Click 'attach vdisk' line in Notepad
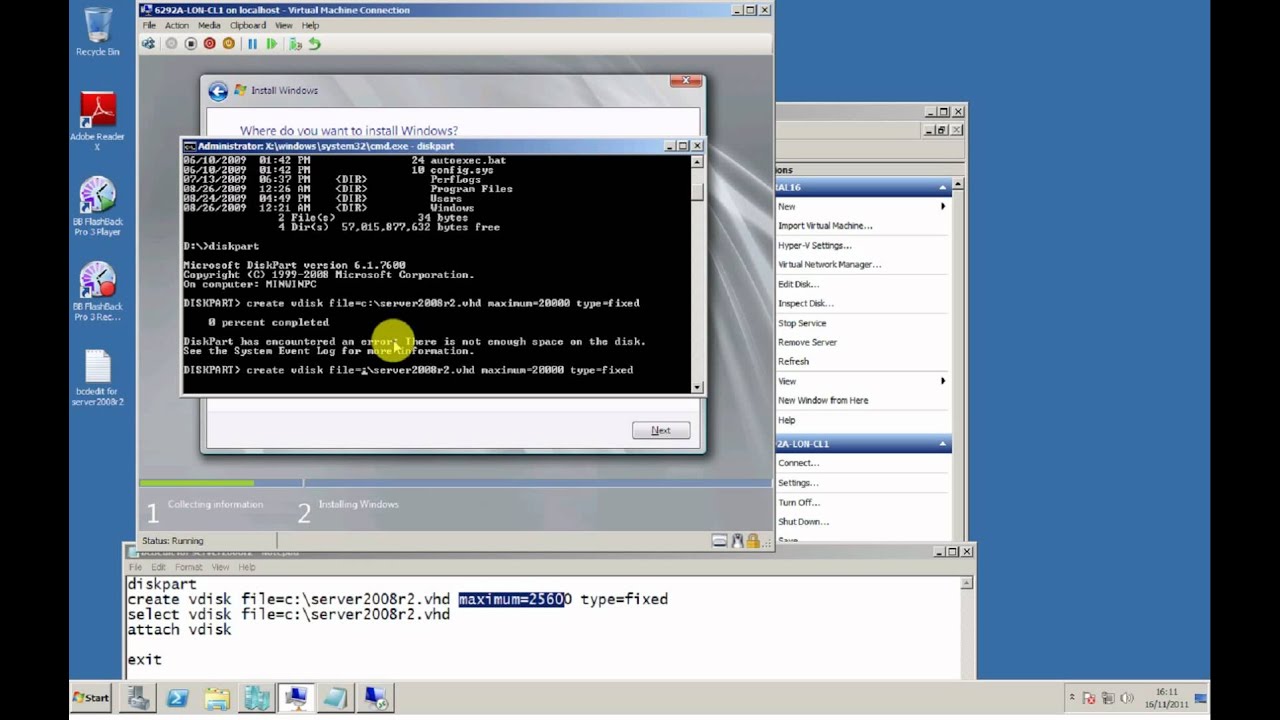The width and height of the screenshot is (1280, 720). point(179,630)
